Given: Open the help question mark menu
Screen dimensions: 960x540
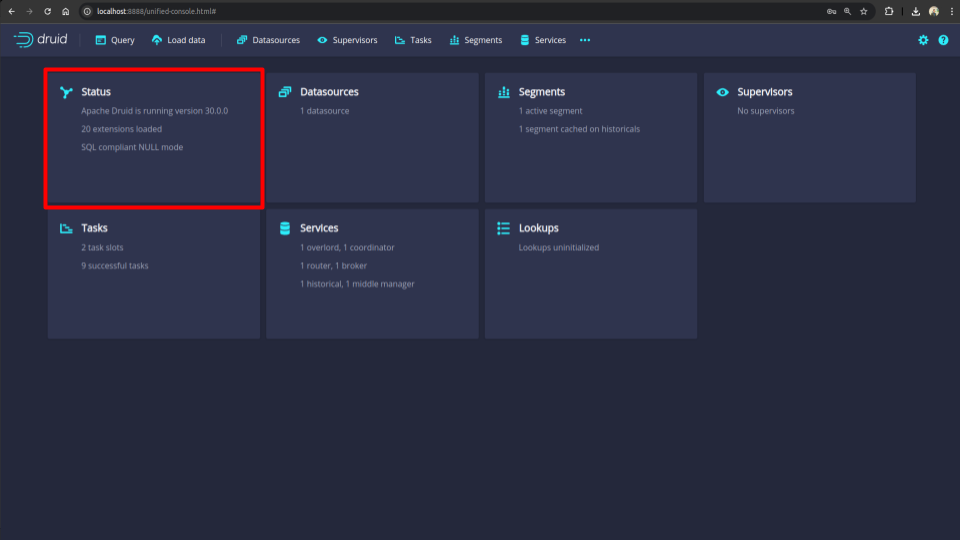Looking at the screenshot, I should [942, 40].
